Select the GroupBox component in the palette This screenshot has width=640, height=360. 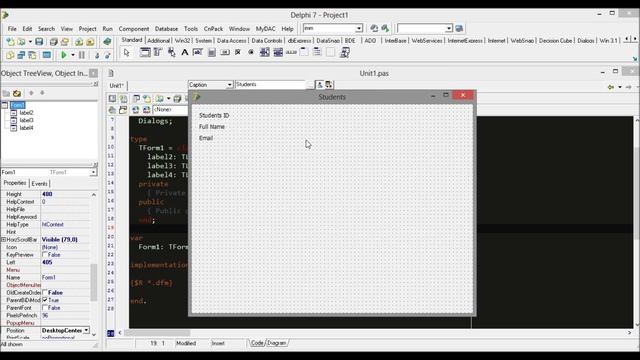click(304, 52)
